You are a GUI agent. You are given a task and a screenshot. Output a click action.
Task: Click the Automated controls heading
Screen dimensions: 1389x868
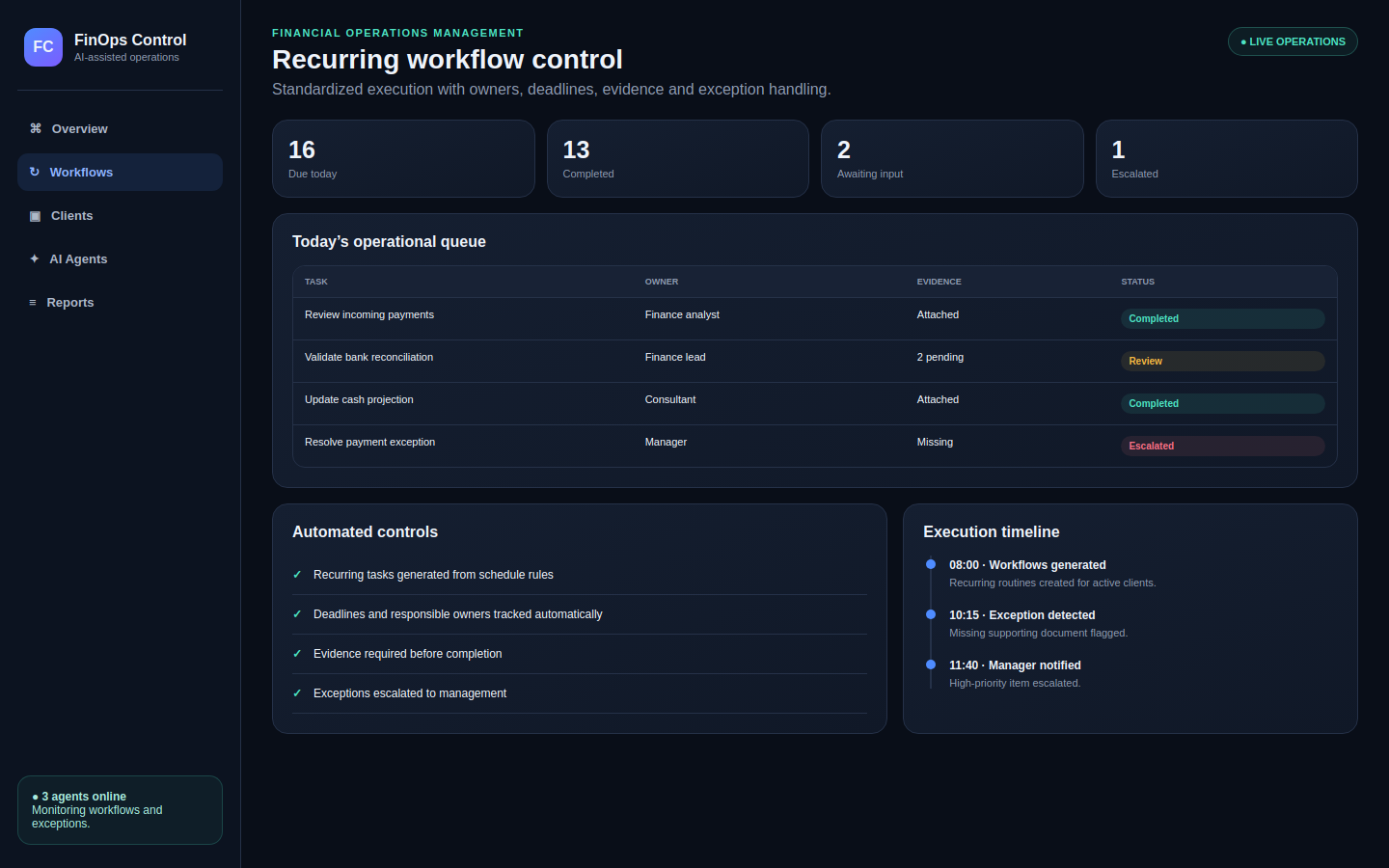pos(365,531)
